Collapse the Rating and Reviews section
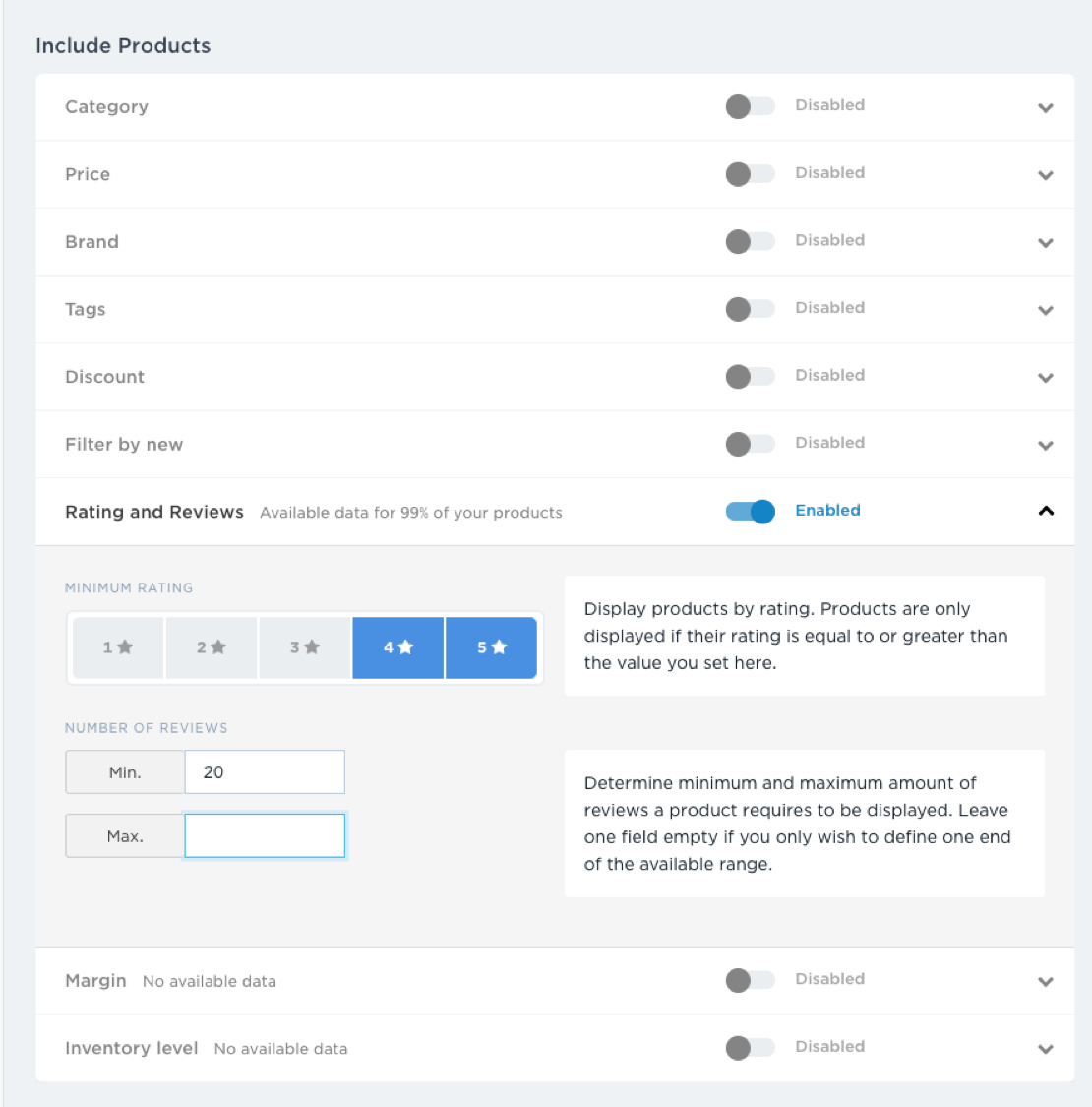1092x1107 pixels. [1045, 513]
